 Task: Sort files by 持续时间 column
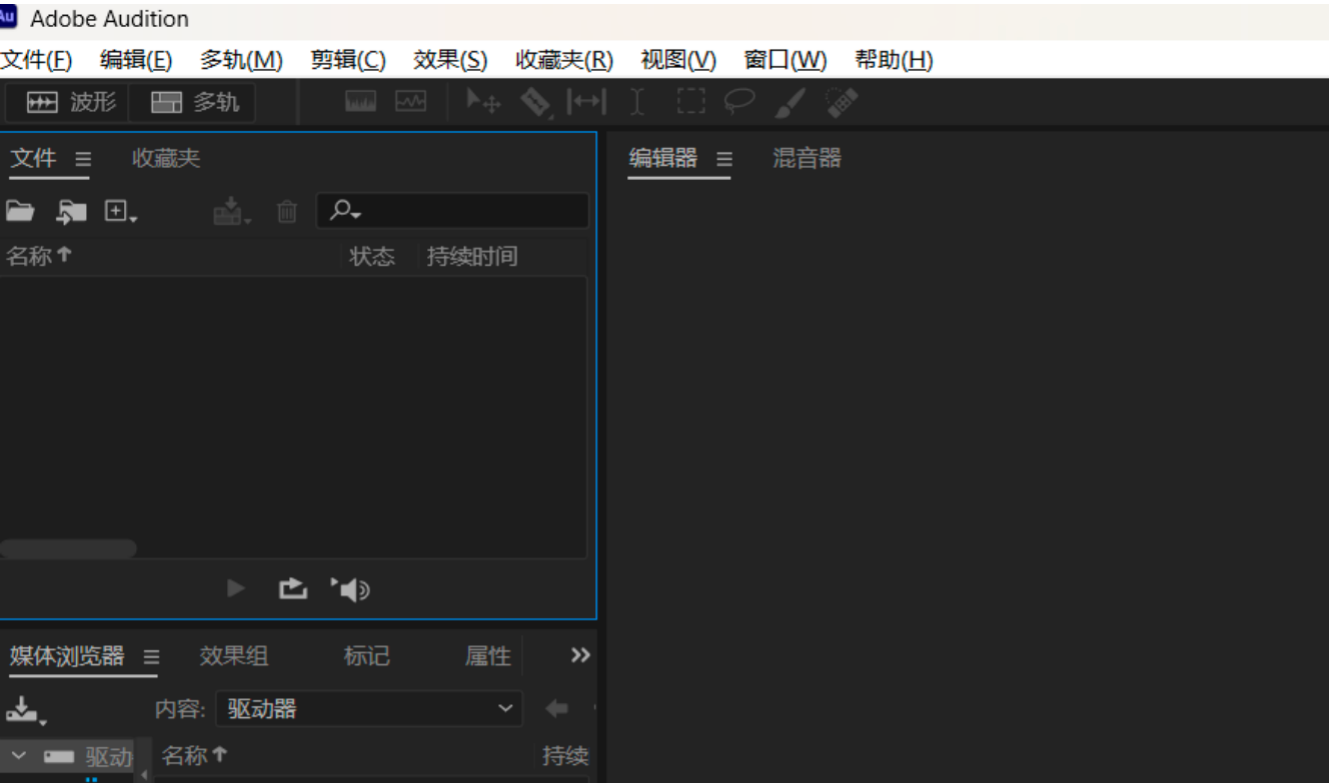472,257
